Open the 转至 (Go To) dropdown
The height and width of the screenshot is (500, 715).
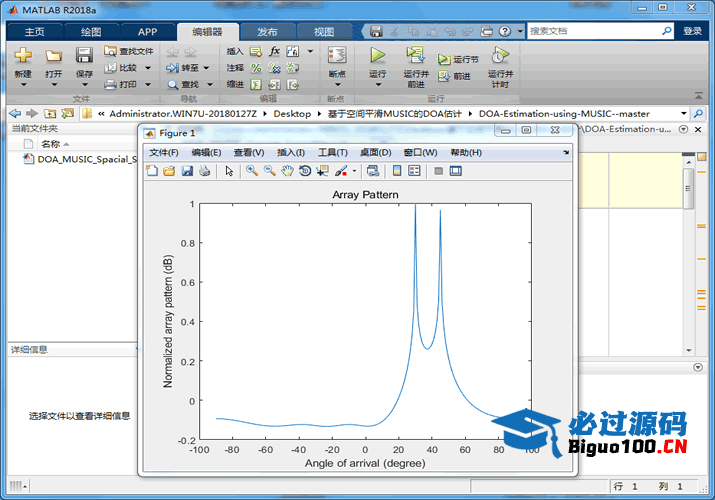coord(206,68)
